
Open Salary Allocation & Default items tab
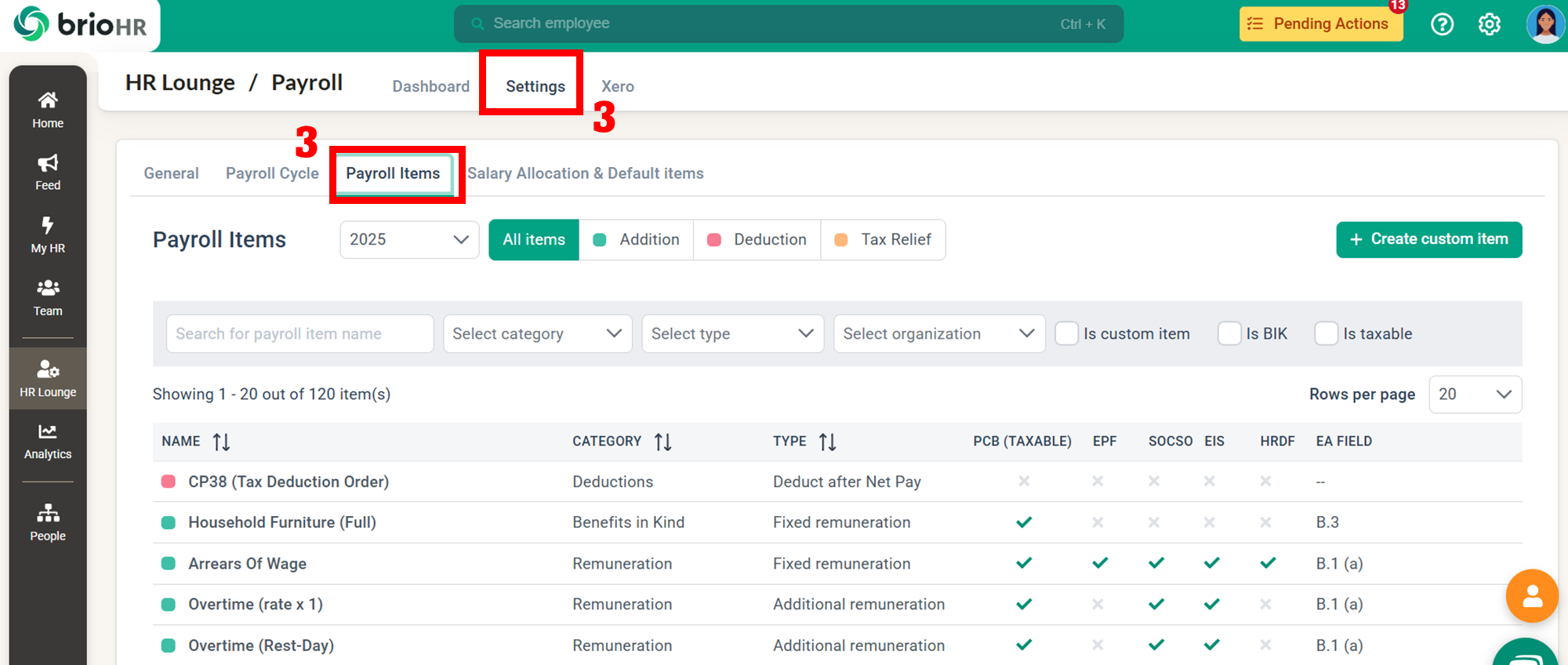[x=586, y=173]
